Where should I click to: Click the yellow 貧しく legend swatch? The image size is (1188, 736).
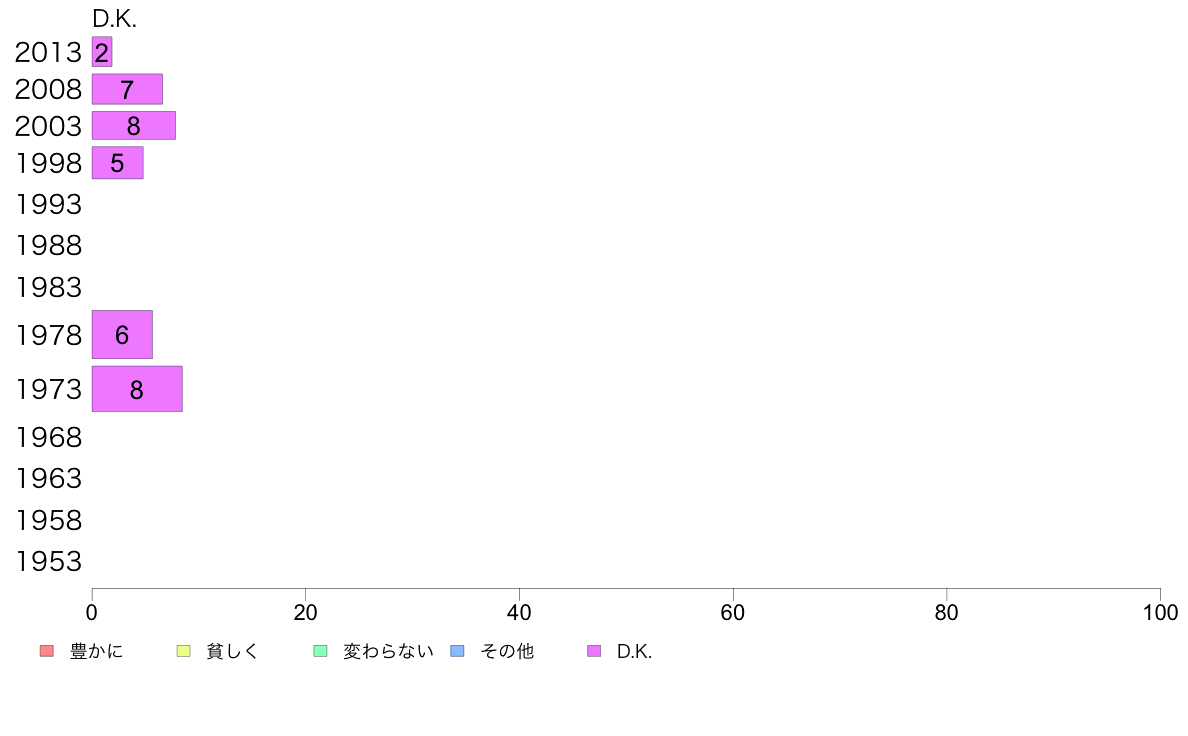pyautogui.click(x=183, y=651)
